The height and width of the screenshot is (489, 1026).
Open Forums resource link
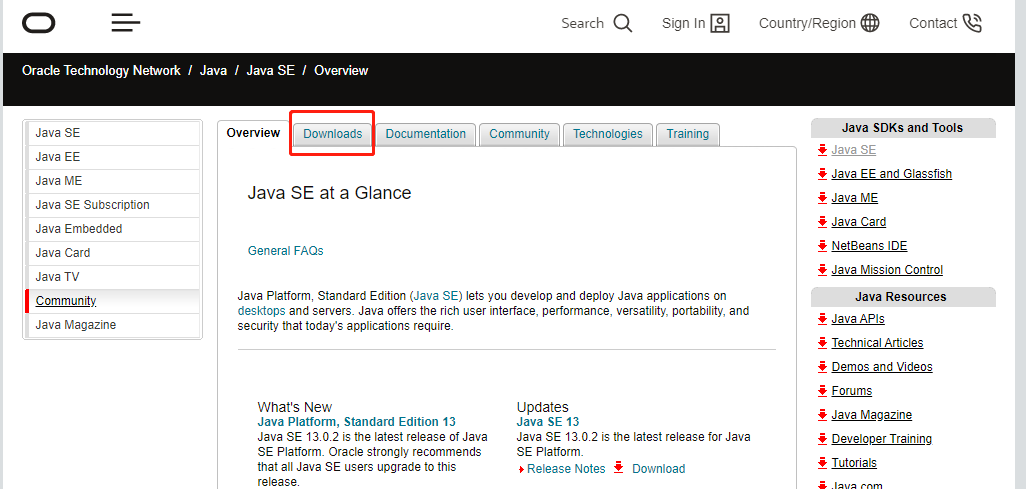tap(852, 391)
